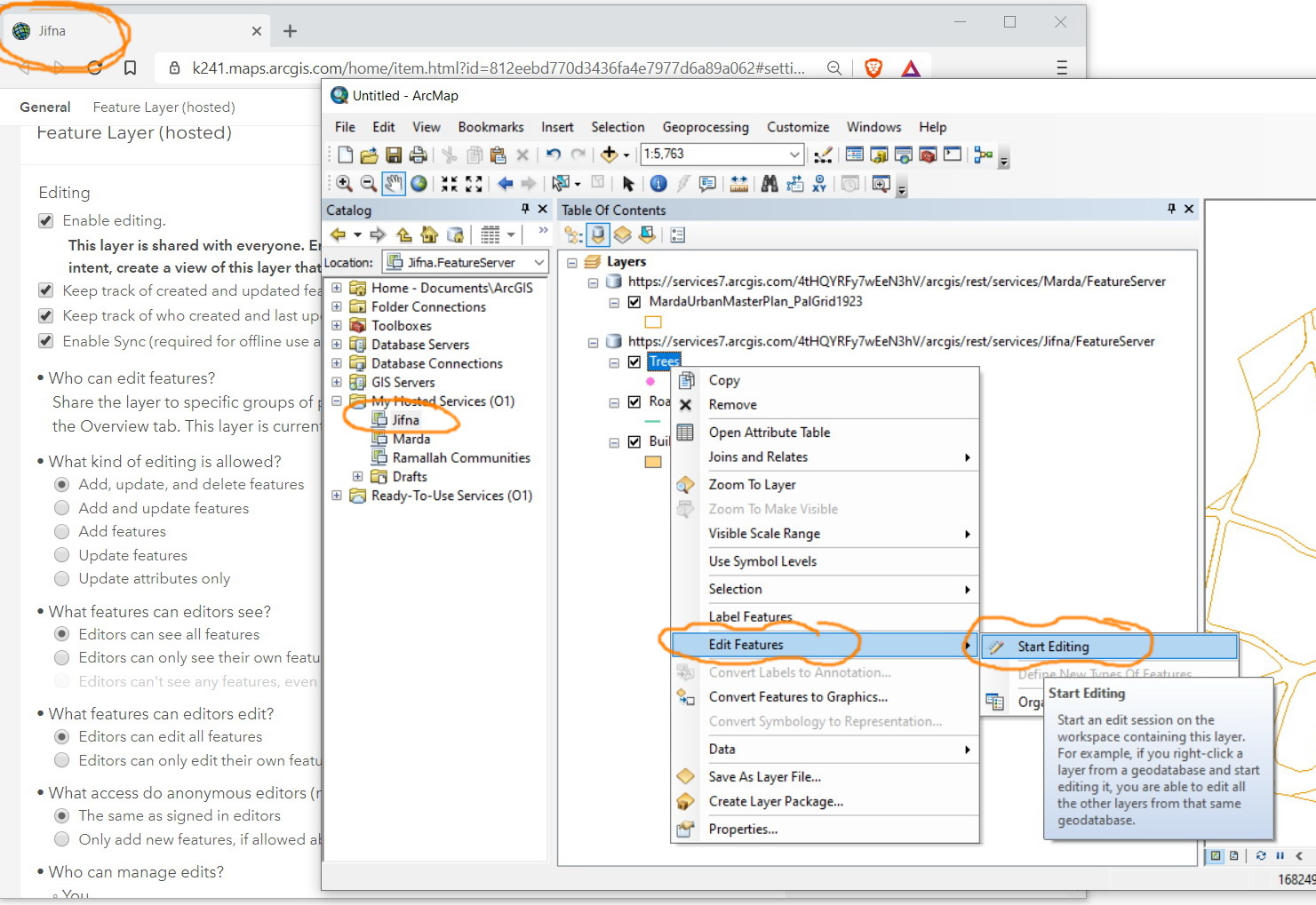Click the Full Extent globe icon

click(x=419, y=184)
